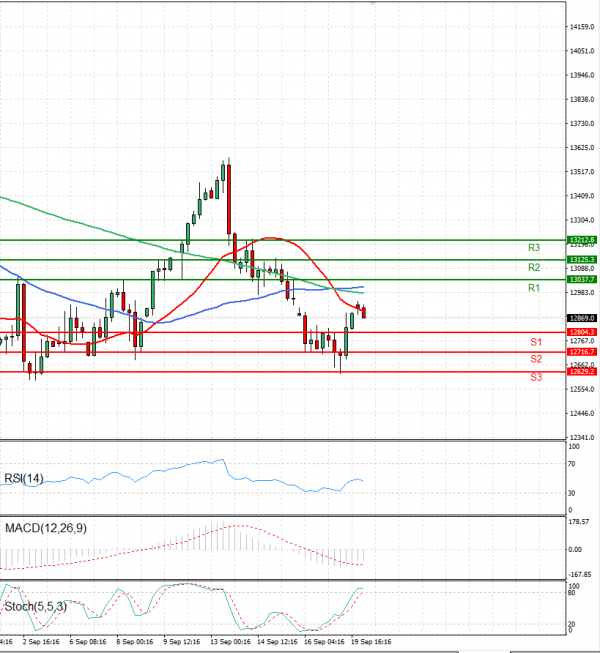Click the RSI 70 level value
This screenshot has width=600, height=653.
572,464
